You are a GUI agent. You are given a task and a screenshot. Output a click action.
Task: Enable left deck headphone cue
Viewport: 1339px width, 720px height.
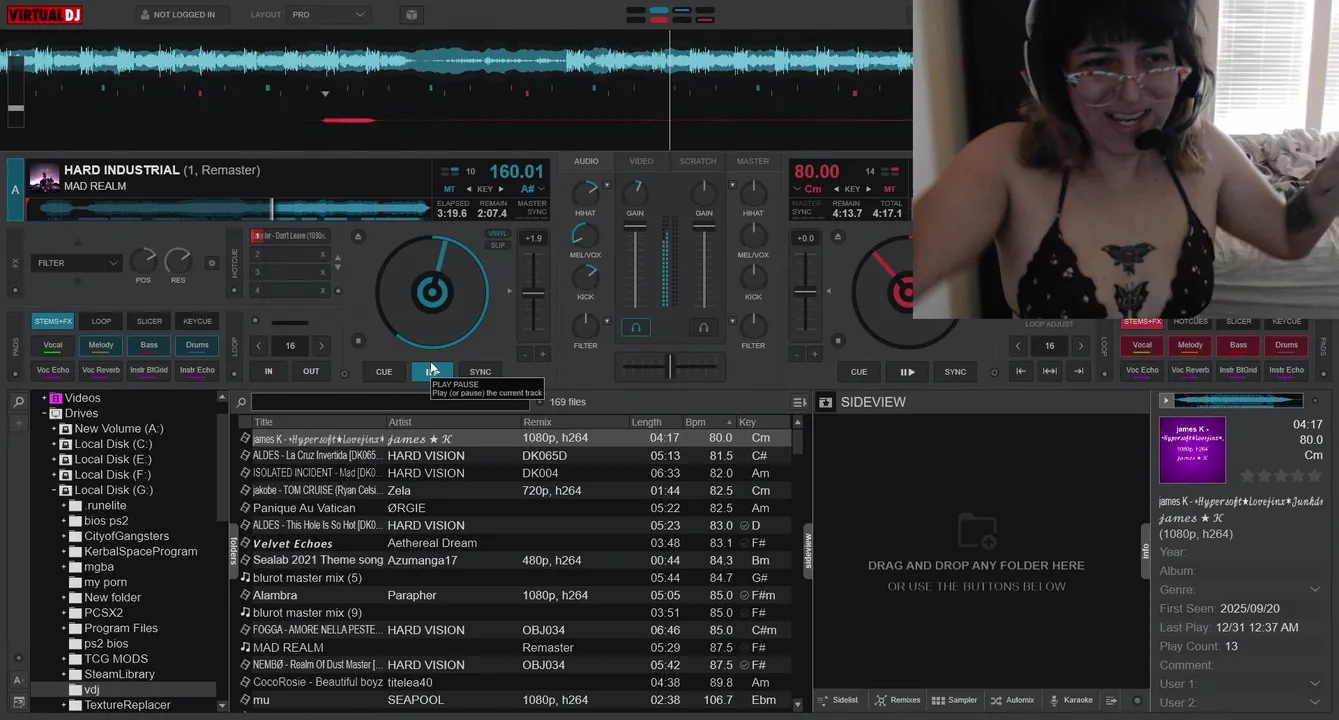coord(635,327)
